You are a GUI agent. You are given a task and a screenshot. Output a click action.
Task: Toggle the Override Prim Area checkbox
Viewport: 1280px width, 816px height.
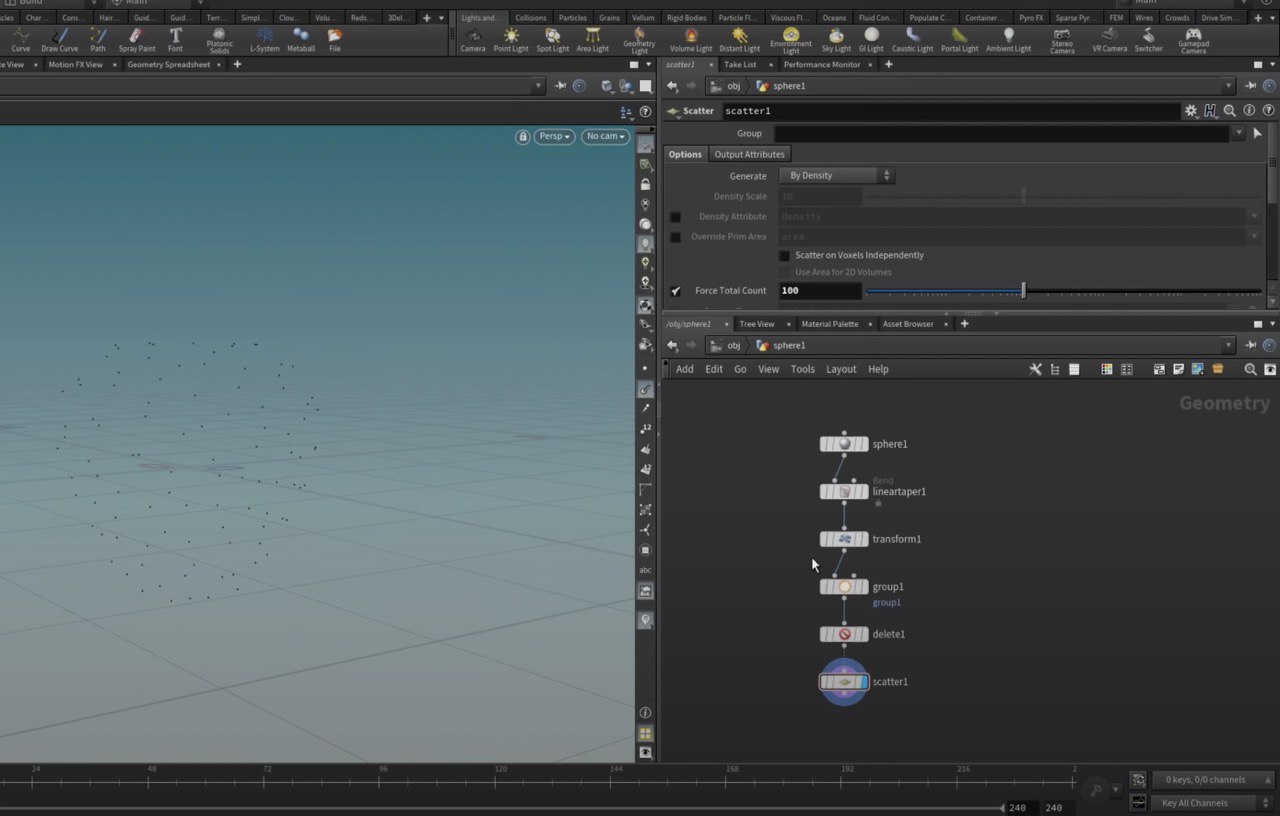pyautogui.click(x=675, y=237)
